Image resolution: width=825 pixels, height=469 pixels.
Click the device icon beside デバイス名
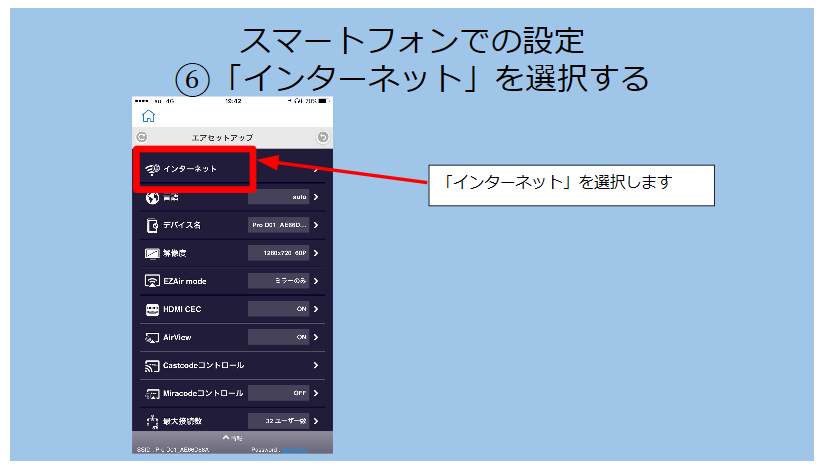point(152,226)
